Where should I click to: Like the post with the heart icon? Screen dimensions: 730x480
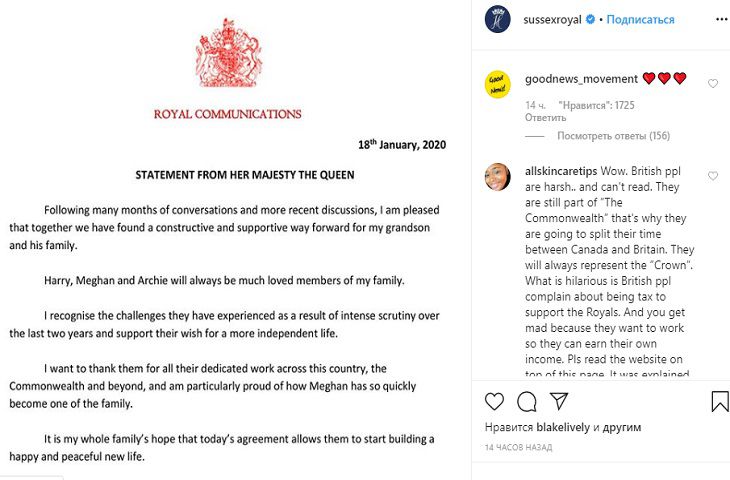pyautogui.click(x=494, y=402)
